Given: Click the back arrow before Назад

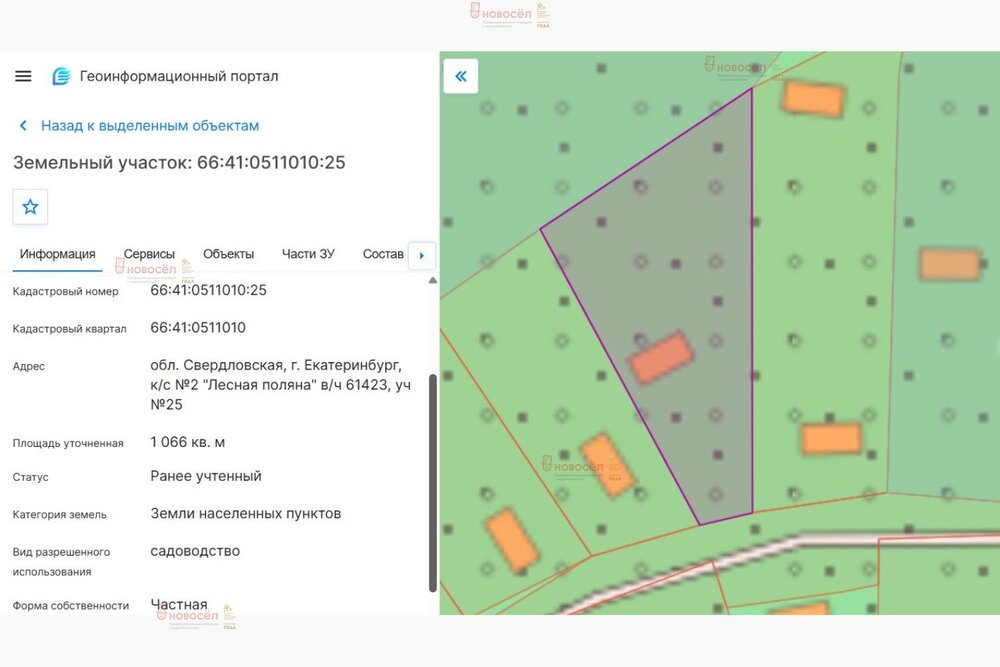Looking at the screenshot, I should [24, 126].
